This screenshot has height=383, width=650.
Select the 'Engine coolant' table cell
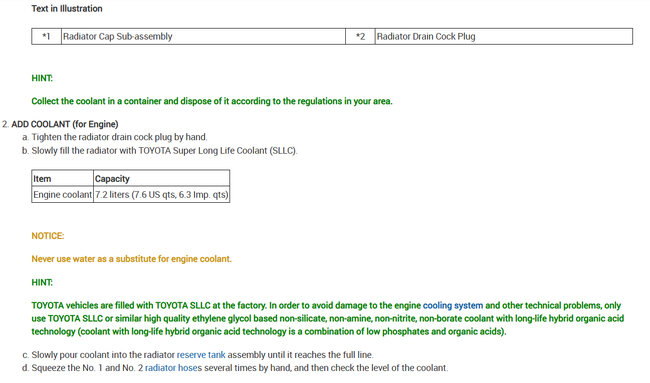(63, 194)
